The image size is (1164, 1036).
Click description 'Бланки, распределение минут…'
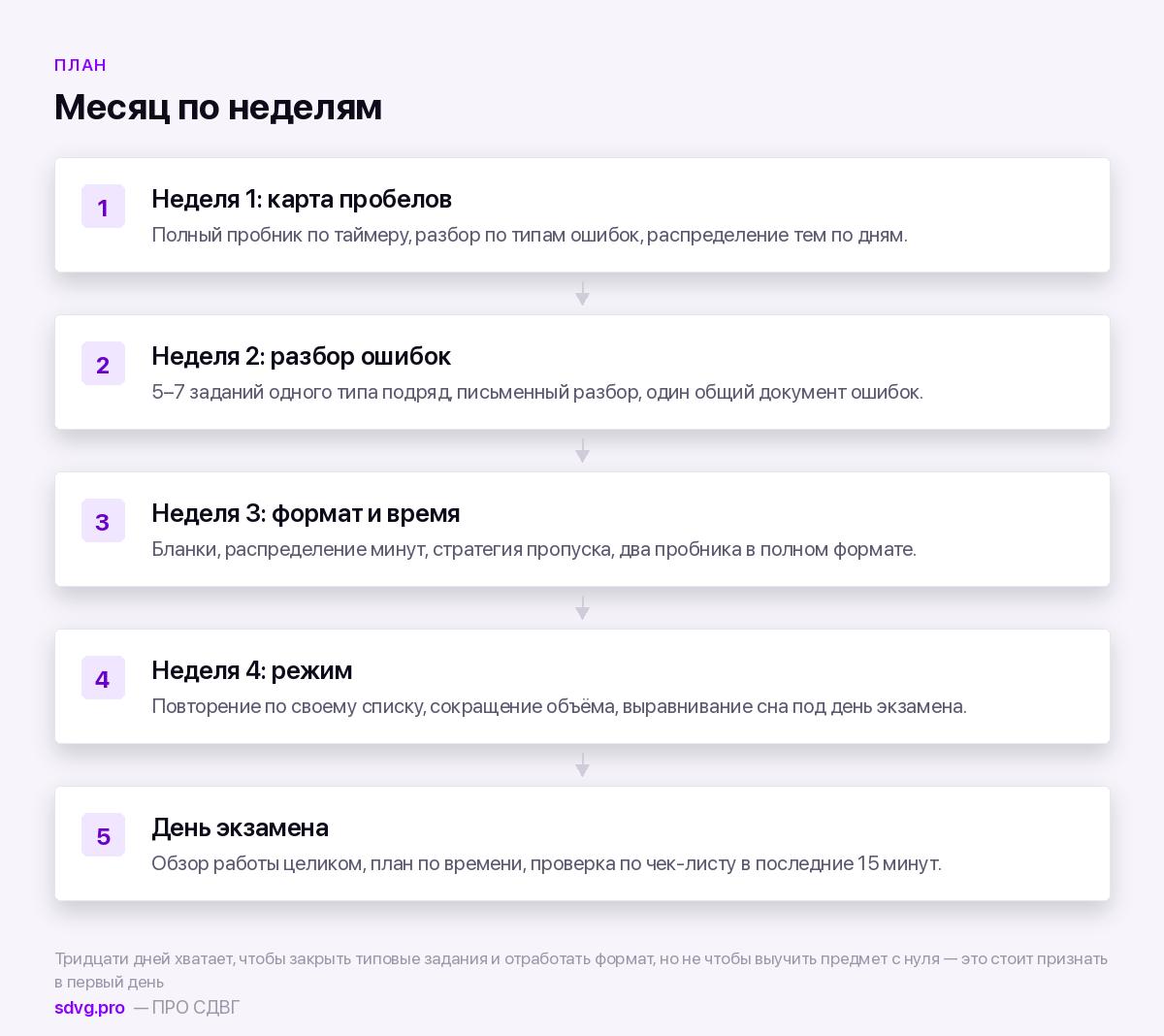point(533,549)
